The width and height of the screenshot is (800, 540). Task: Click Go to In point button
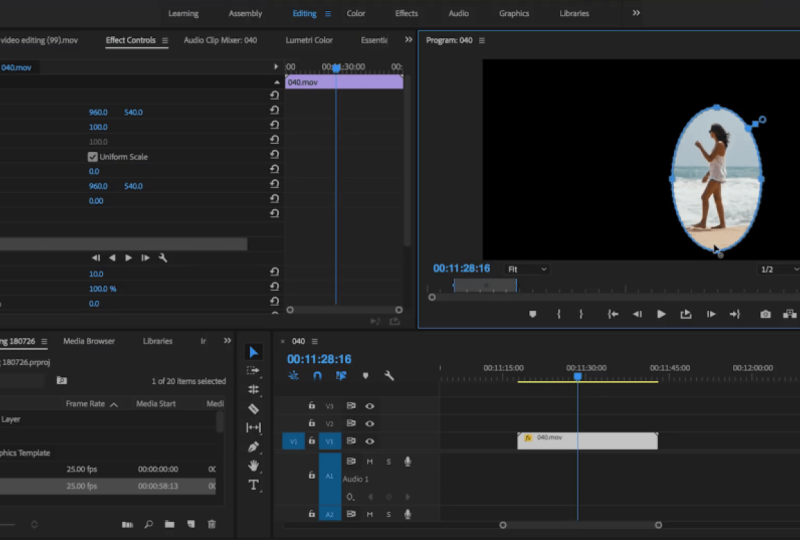pos(613,314)
